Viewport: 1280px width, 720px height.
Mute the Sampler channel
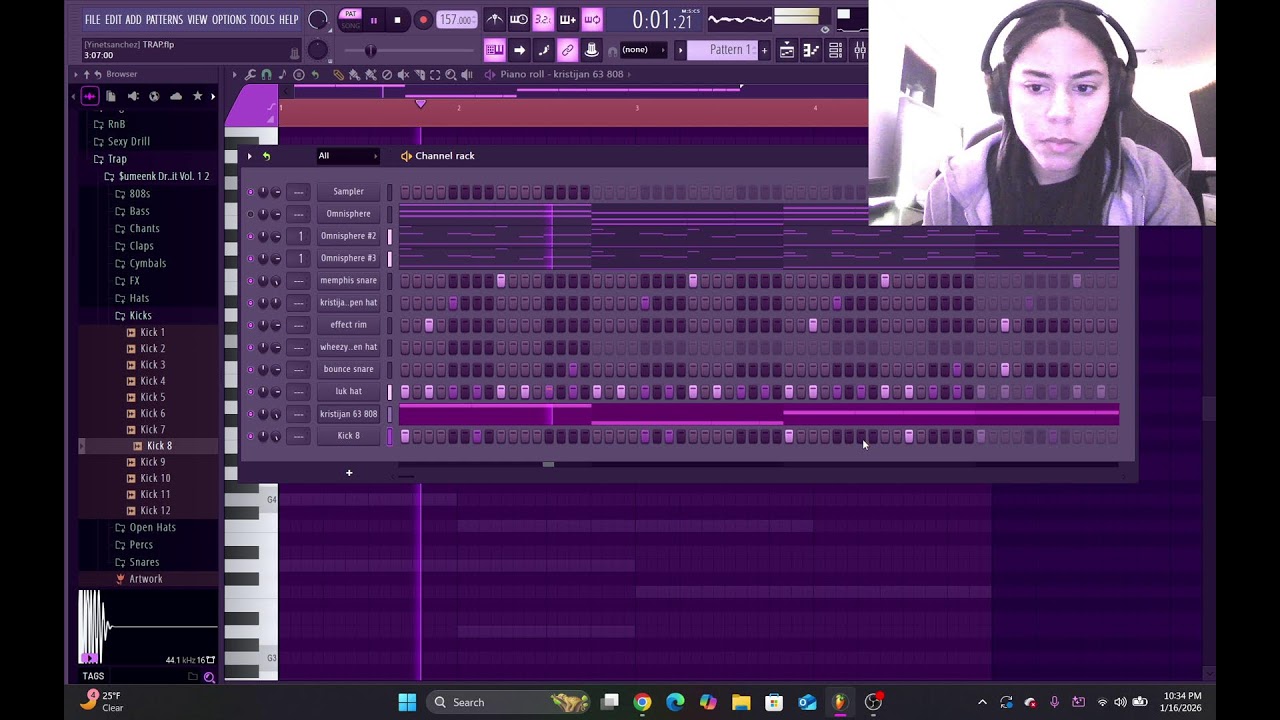pyautogui.click(x=250, y=192)
